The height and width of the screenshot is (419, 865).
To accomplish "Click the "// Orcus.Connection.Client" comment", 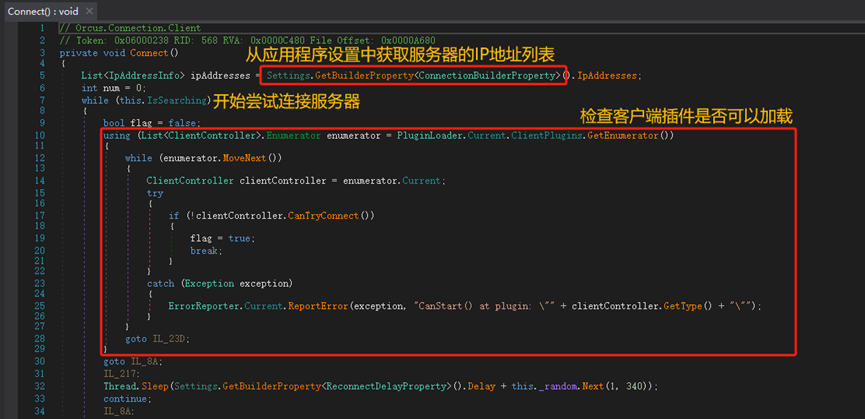I will point(130,28).
